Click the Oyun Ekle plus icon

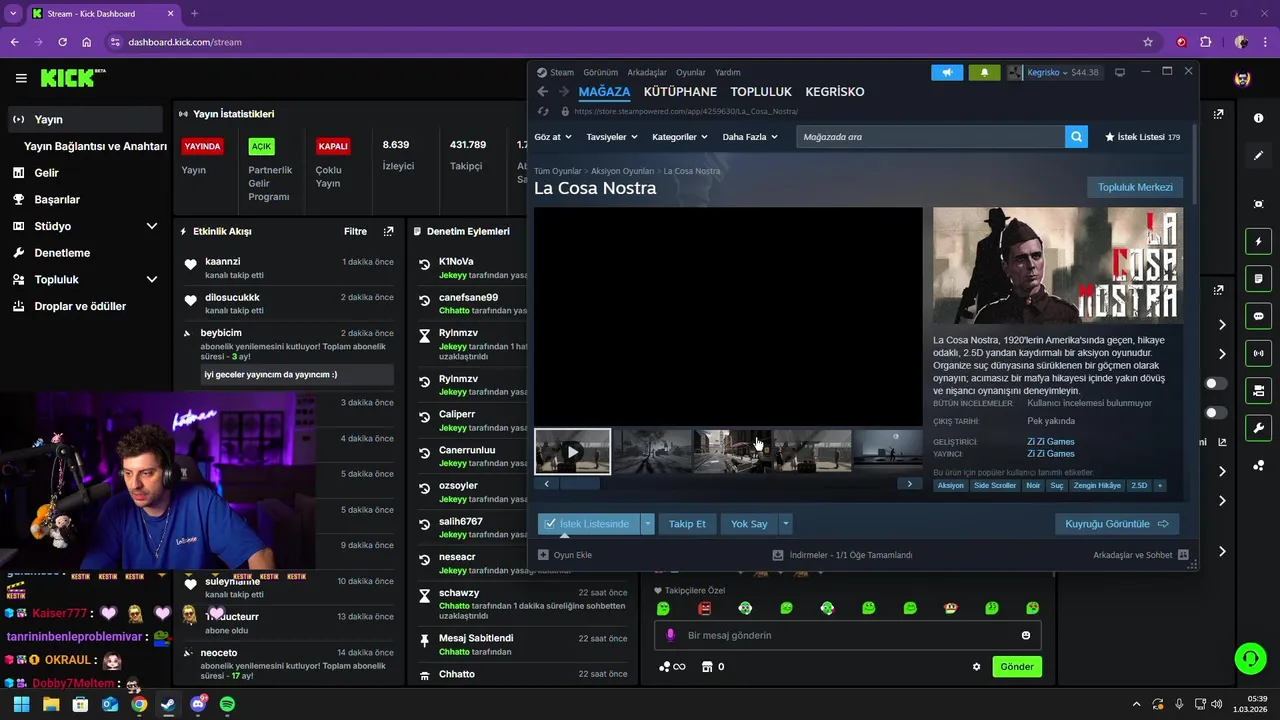(543, 555)
